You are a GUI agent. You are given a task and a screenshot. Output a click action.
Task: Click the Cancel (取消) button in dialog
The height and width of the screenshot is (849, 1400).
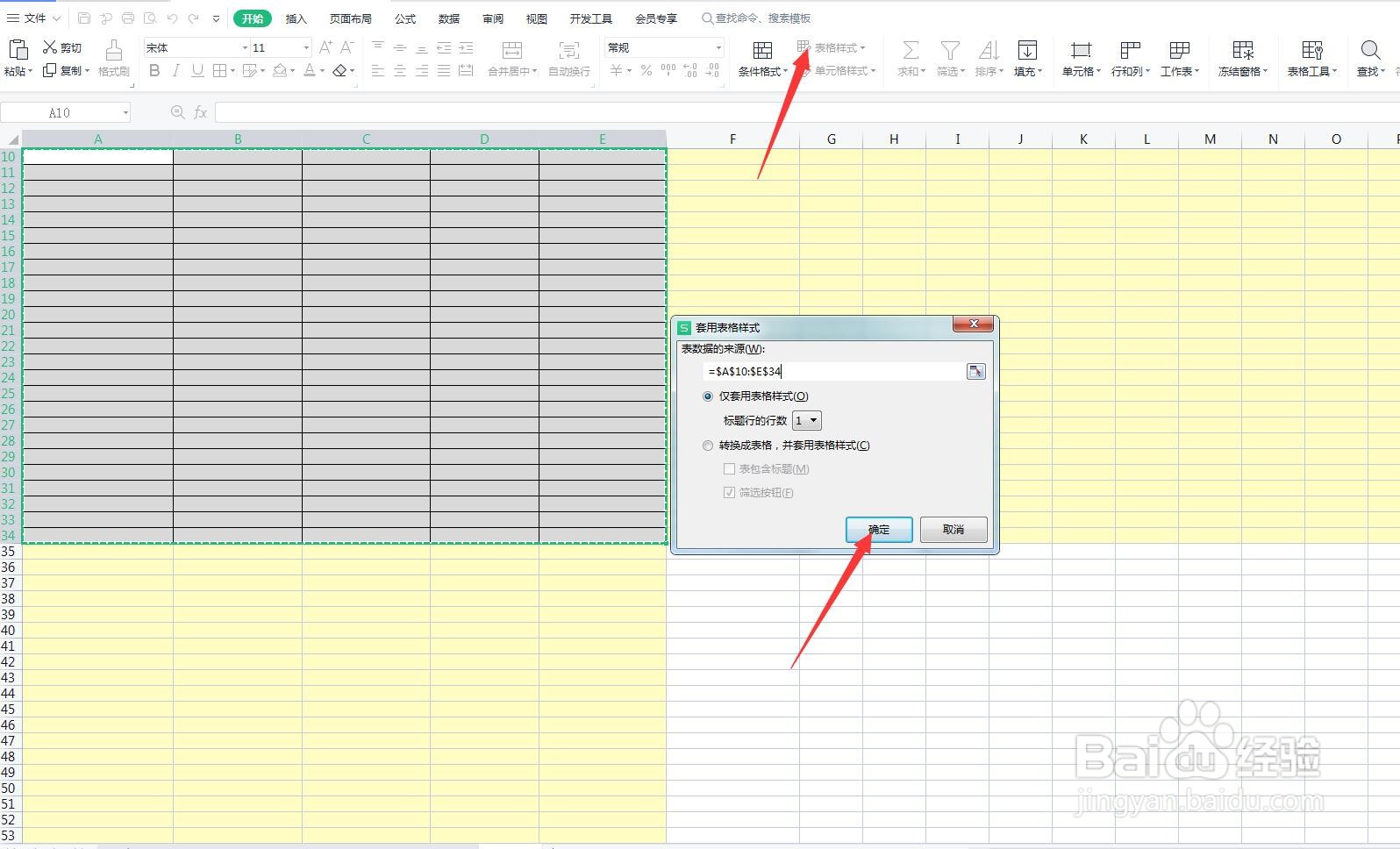point(954,530)
